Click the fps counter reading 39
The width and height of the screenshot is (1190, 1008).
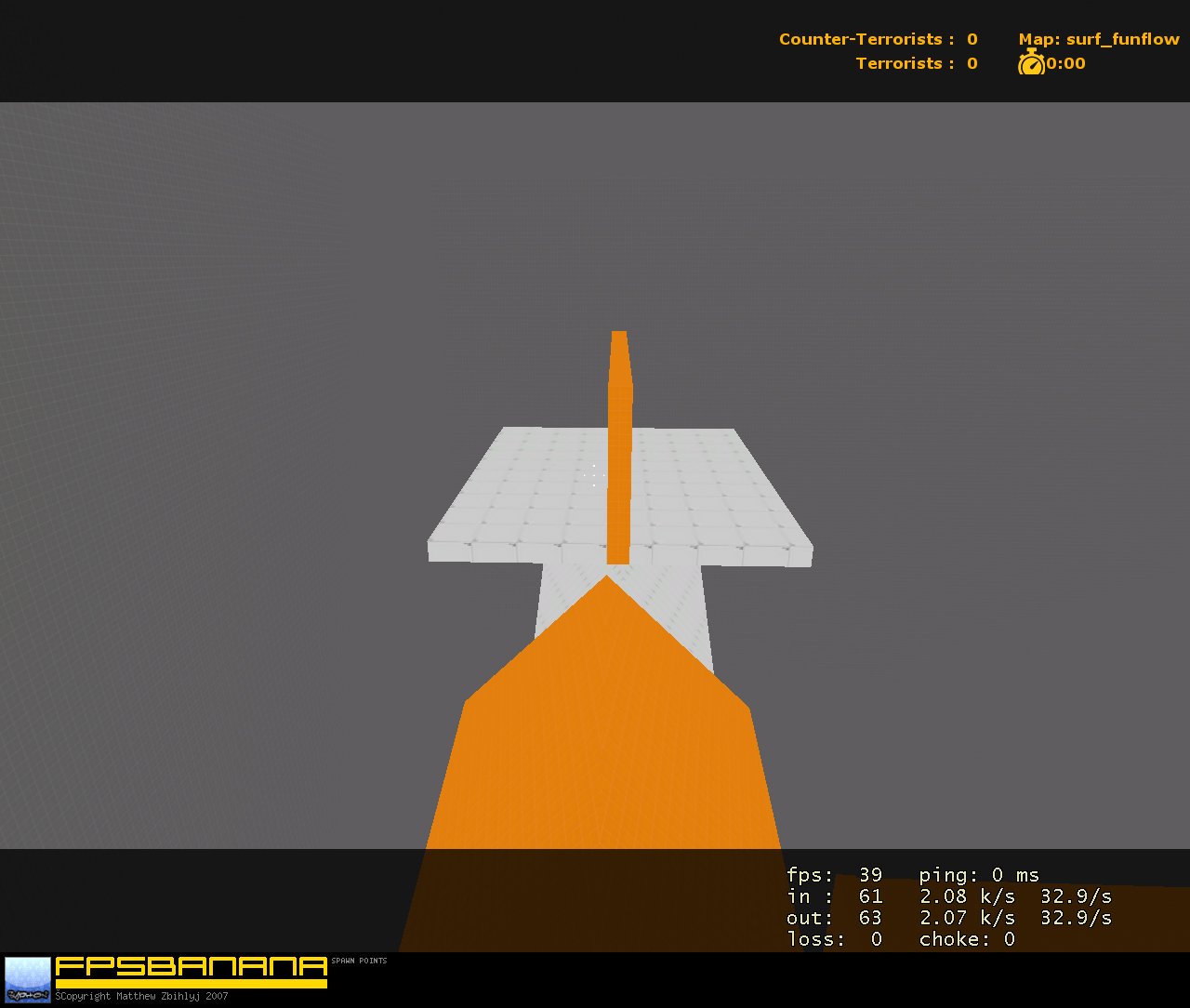point(834,875)
